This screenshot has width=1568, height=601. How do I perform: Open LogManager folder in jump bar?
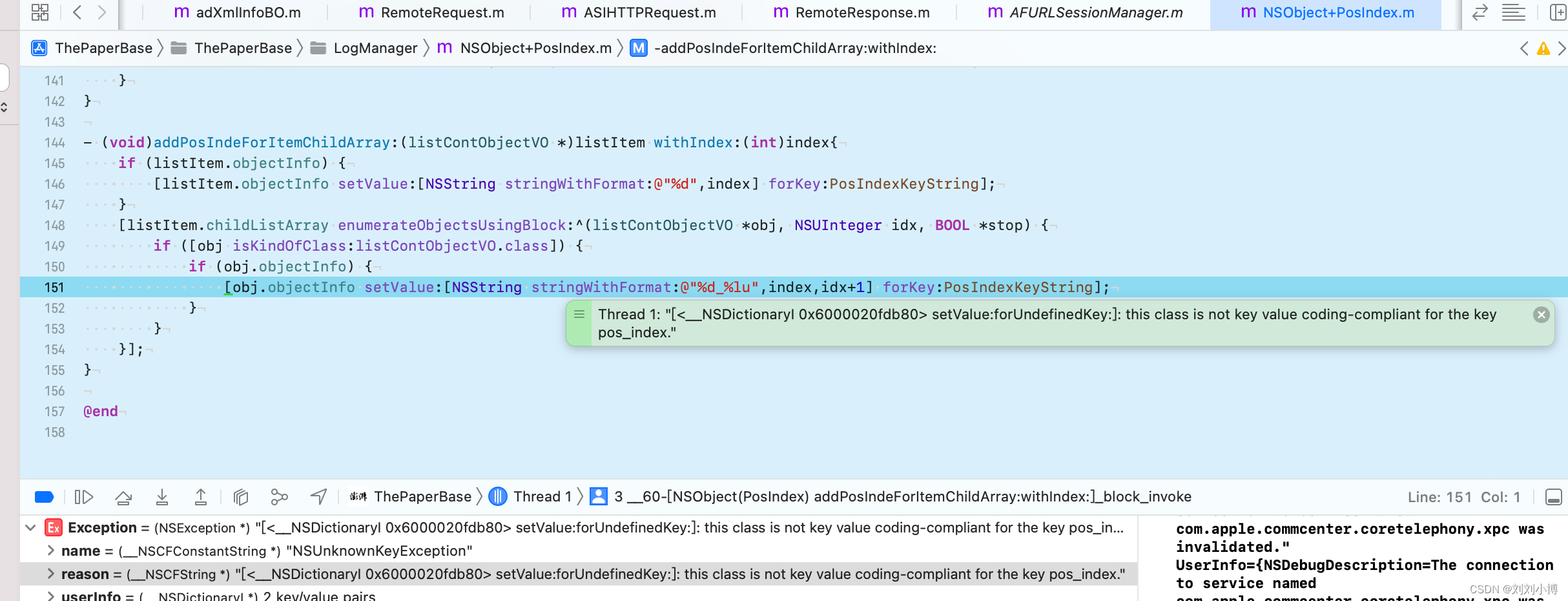[x=364, y=48]
